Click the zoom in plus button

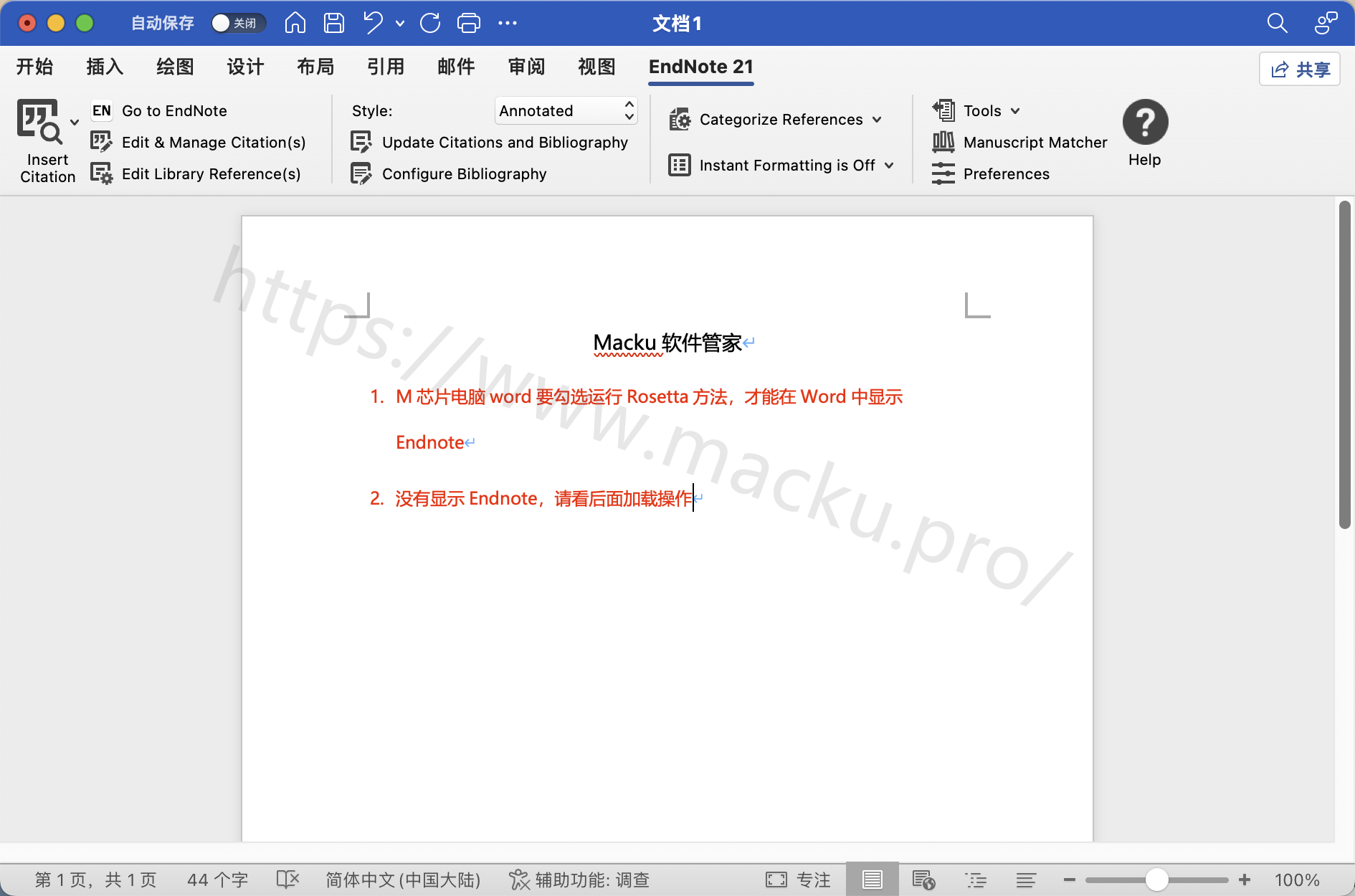click(1245, 880)
